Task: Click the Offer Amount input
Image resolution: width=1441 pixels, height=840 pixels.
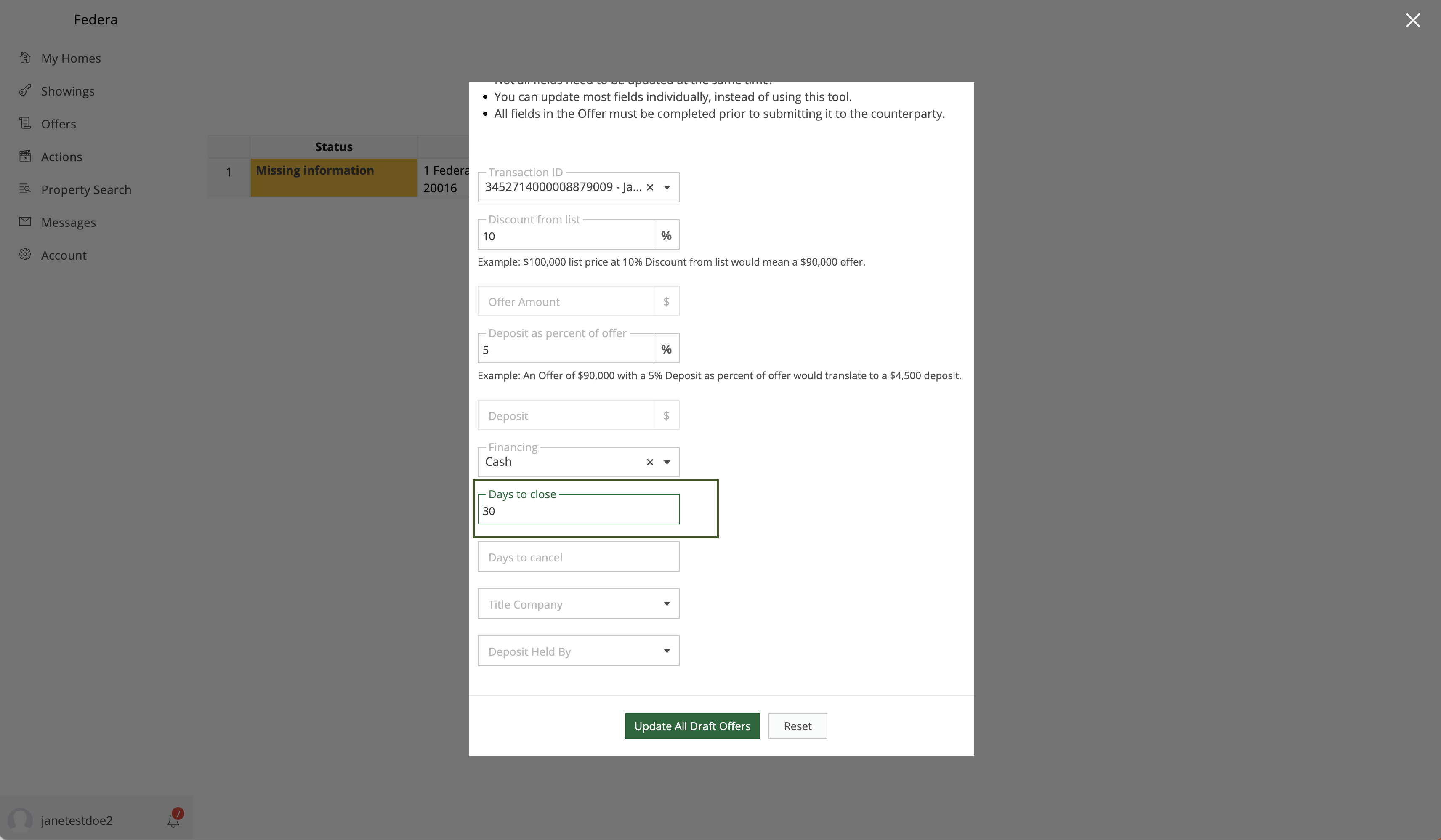Action: (566, 301)
